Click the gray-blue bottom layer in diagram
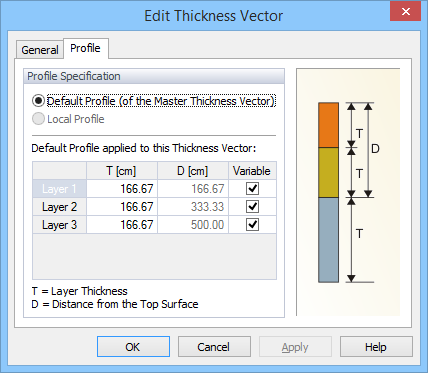Image resolution: width=428 pixels, height=373 pixels. 328,240
